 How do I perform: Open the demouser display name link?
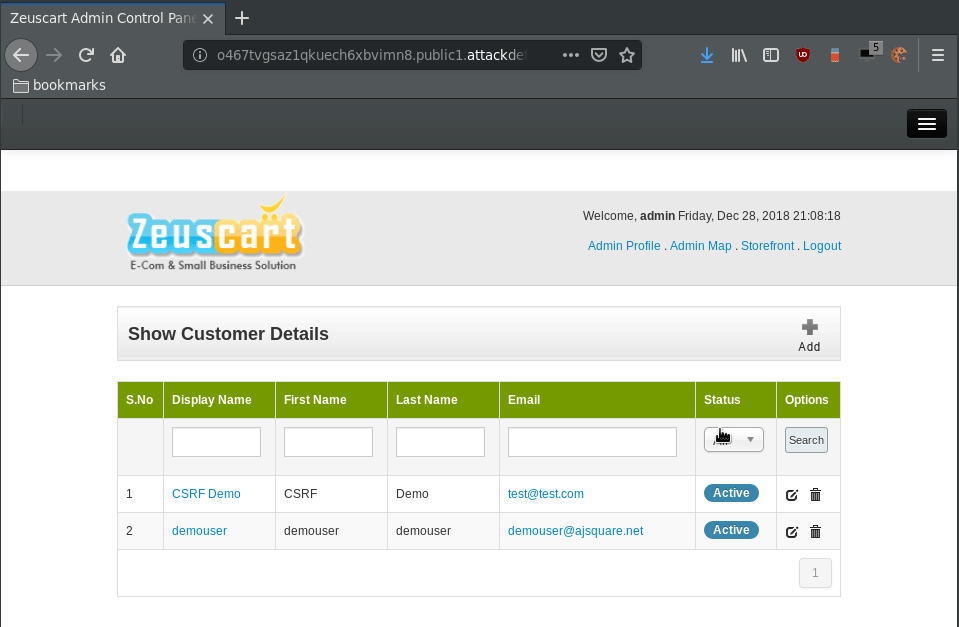pyautogui.click(x=199, y=530)
